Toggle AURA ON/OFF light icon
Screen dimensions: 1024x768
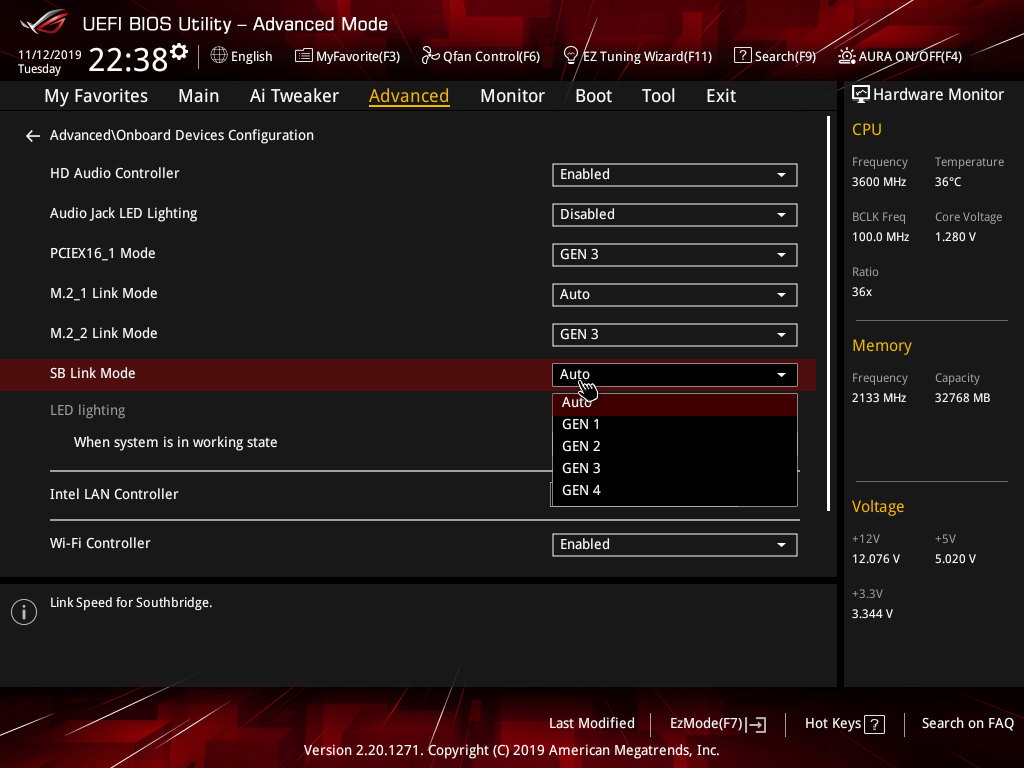click(x=846, y=56)
